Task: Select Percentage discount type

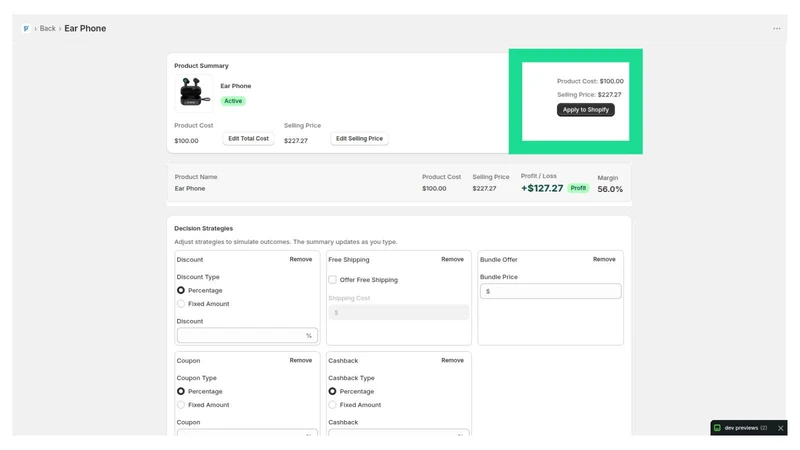Action: [x=181, y=290]
